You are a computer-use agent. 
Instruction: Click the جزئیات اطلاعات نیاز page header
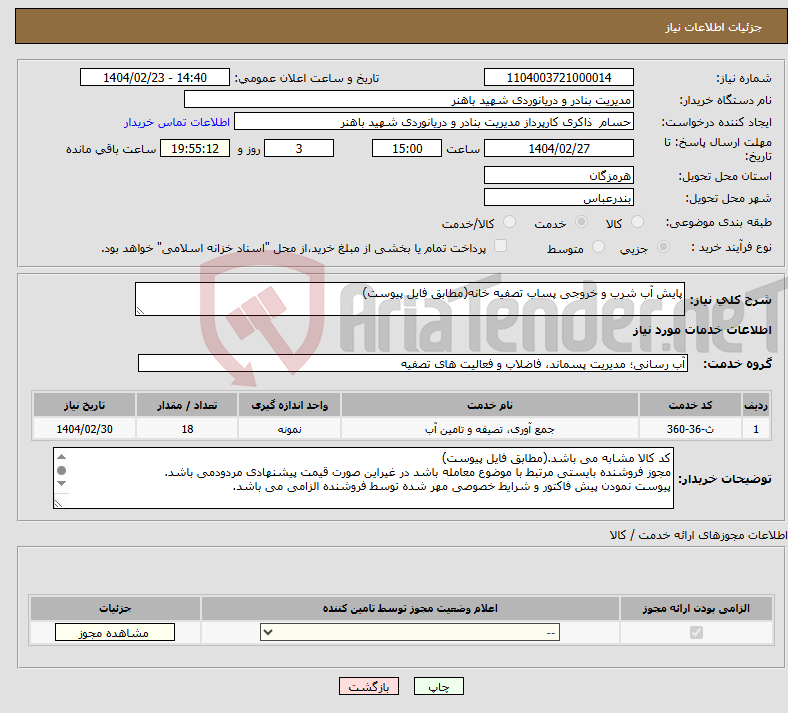pyautogui.click(x=714, y=27)
